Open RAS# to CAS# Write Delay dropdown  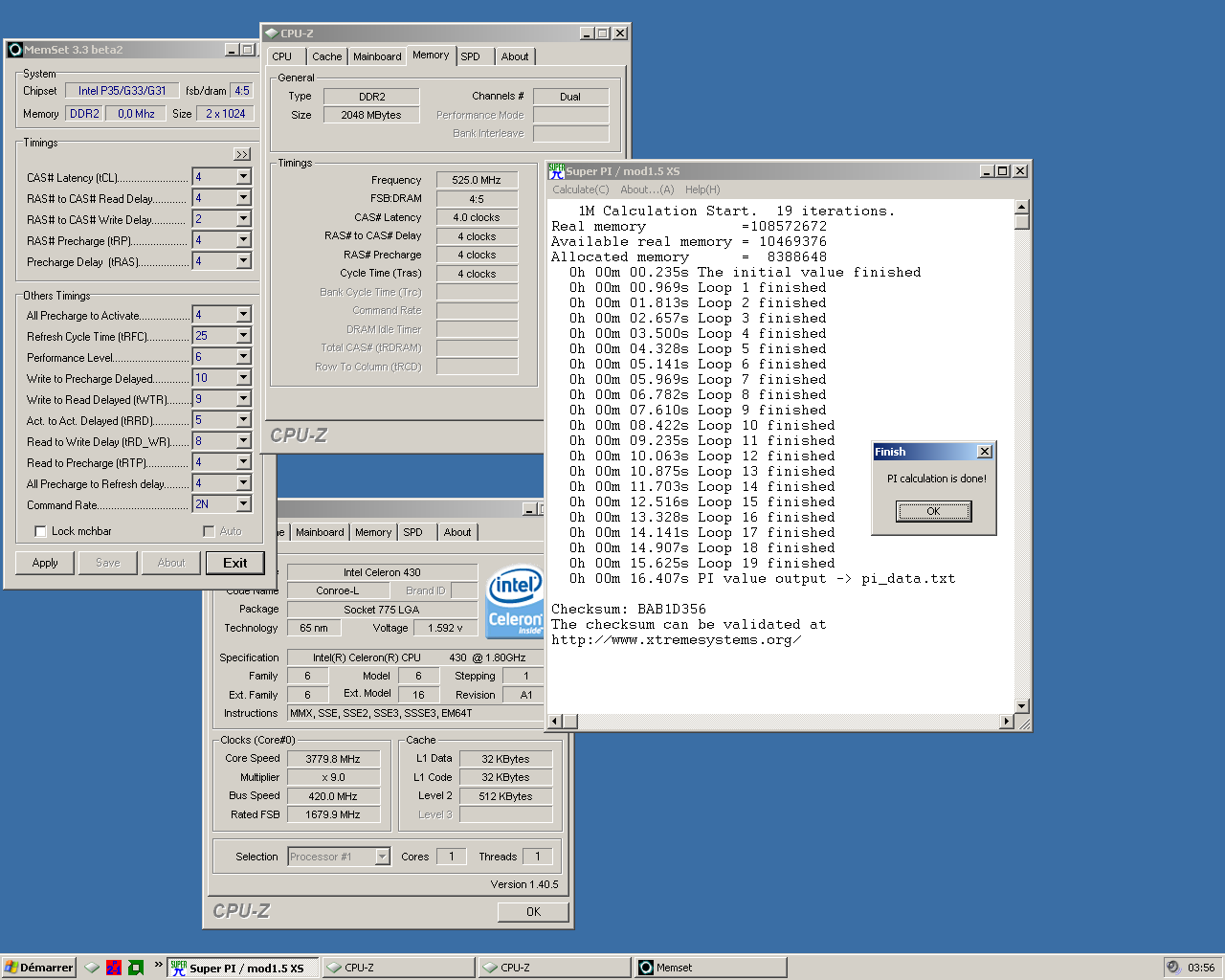click(x=243, y=219)
